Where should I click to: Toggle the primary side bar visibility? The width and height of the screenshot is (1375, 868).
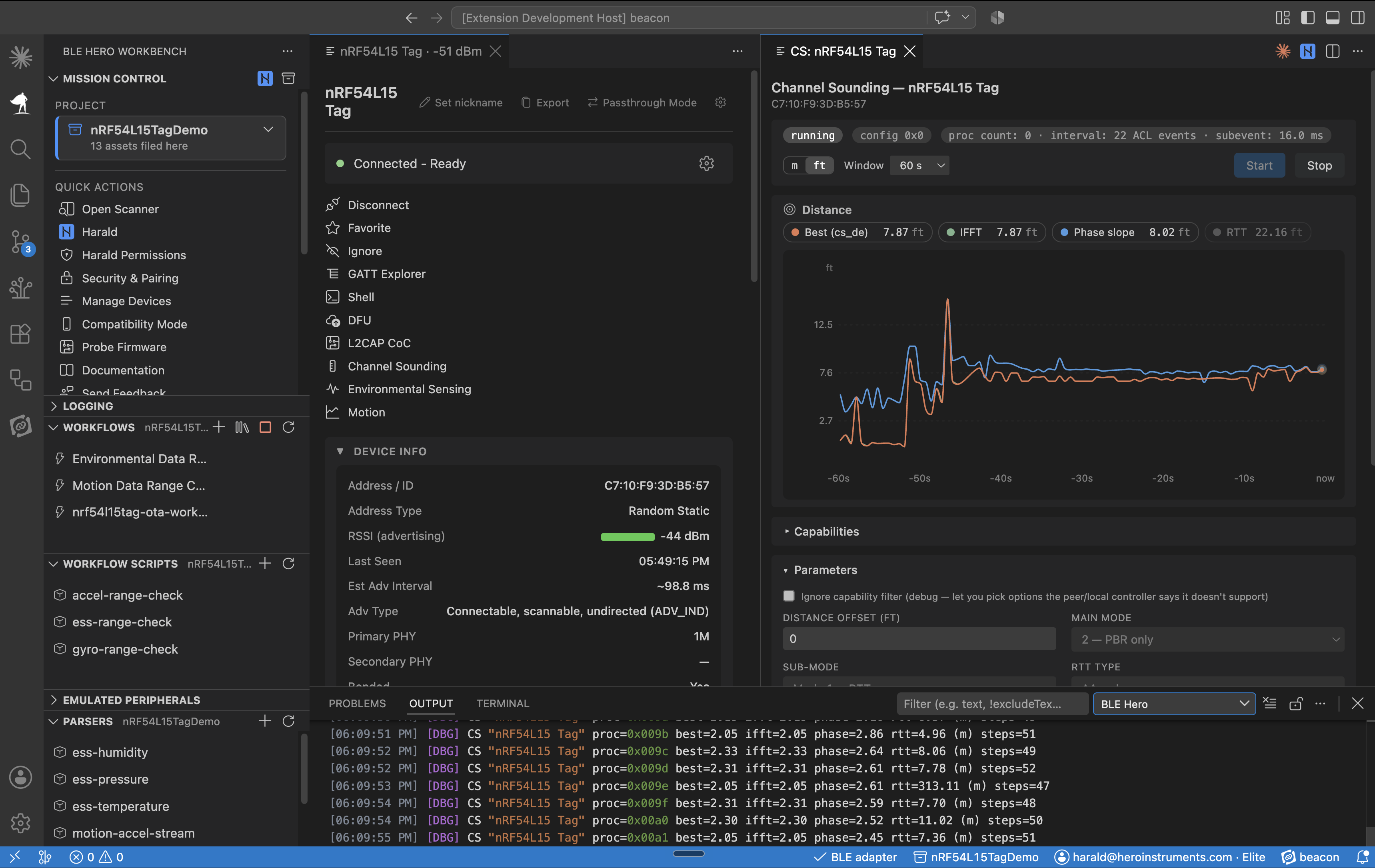[x=1308, y=18]
